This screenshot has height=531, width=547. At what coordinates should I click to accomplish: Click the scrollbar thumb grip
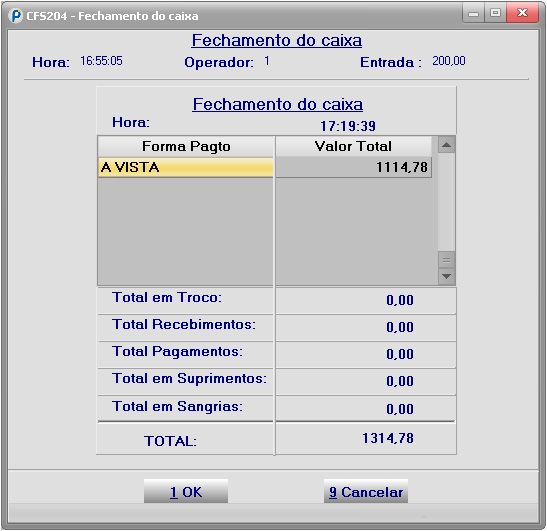(447, 260)
